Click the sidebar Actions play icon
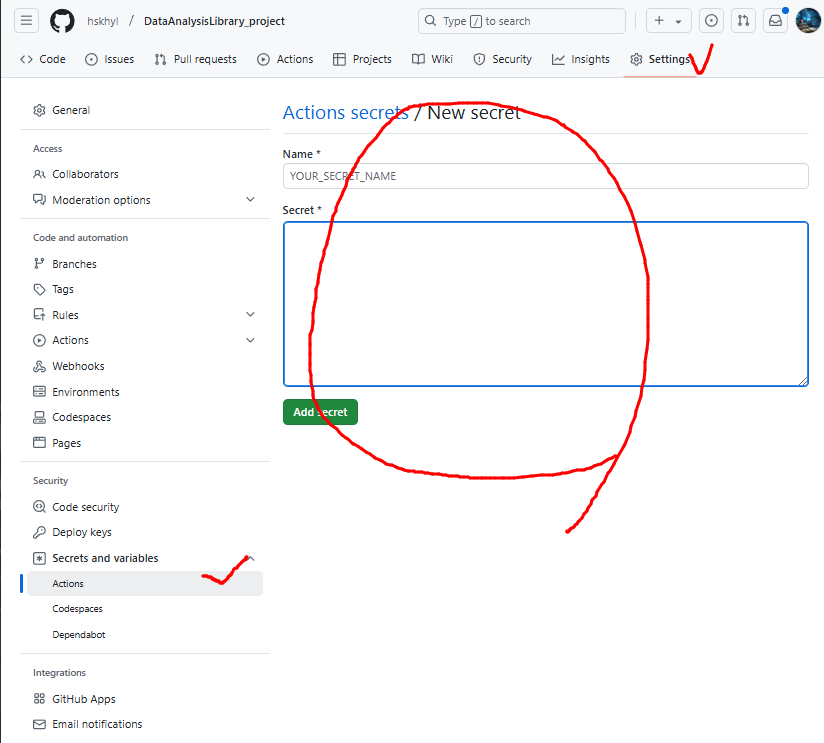The width and height of the screenshot is (824, 743). click(39, 340)
